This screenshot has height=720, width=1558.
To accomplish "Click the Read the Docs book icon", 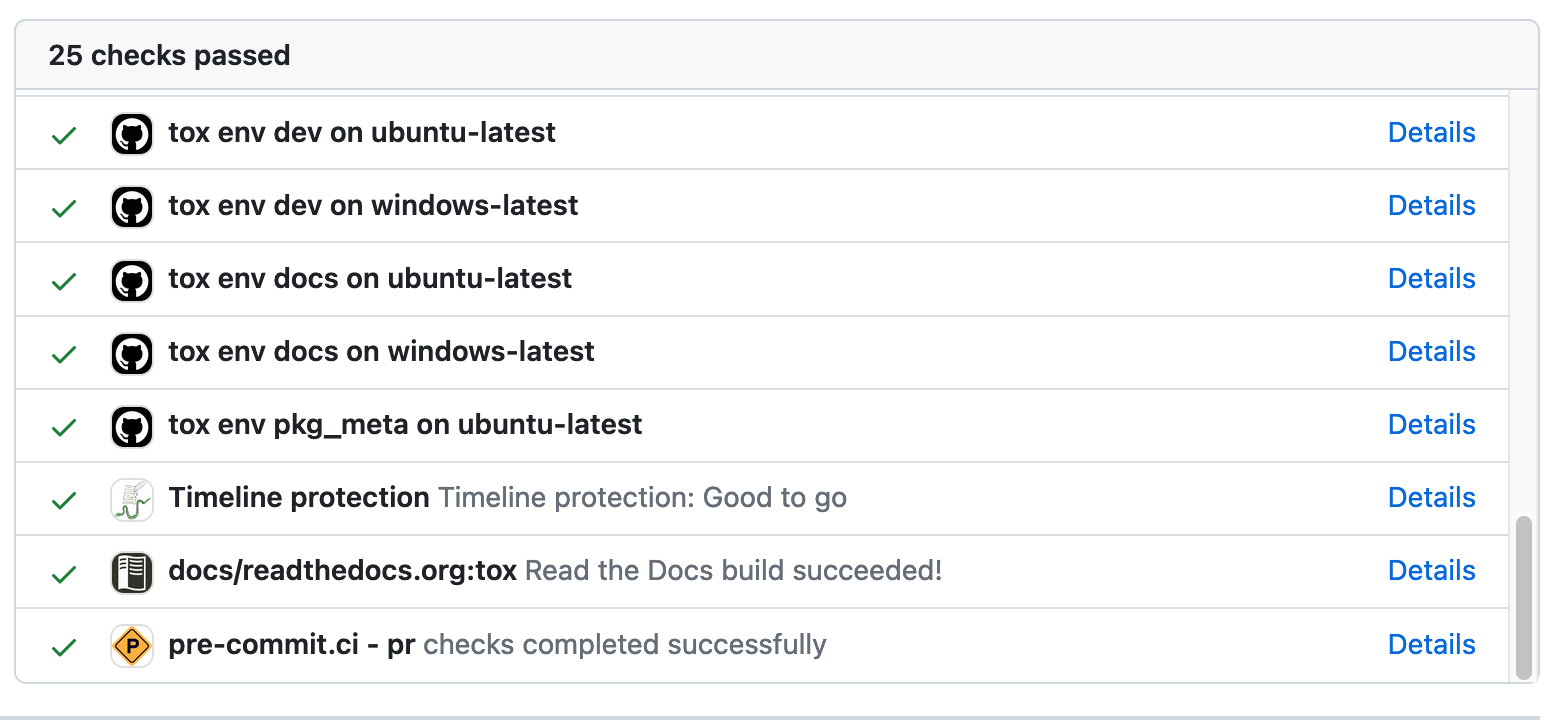I will (131, 572).
